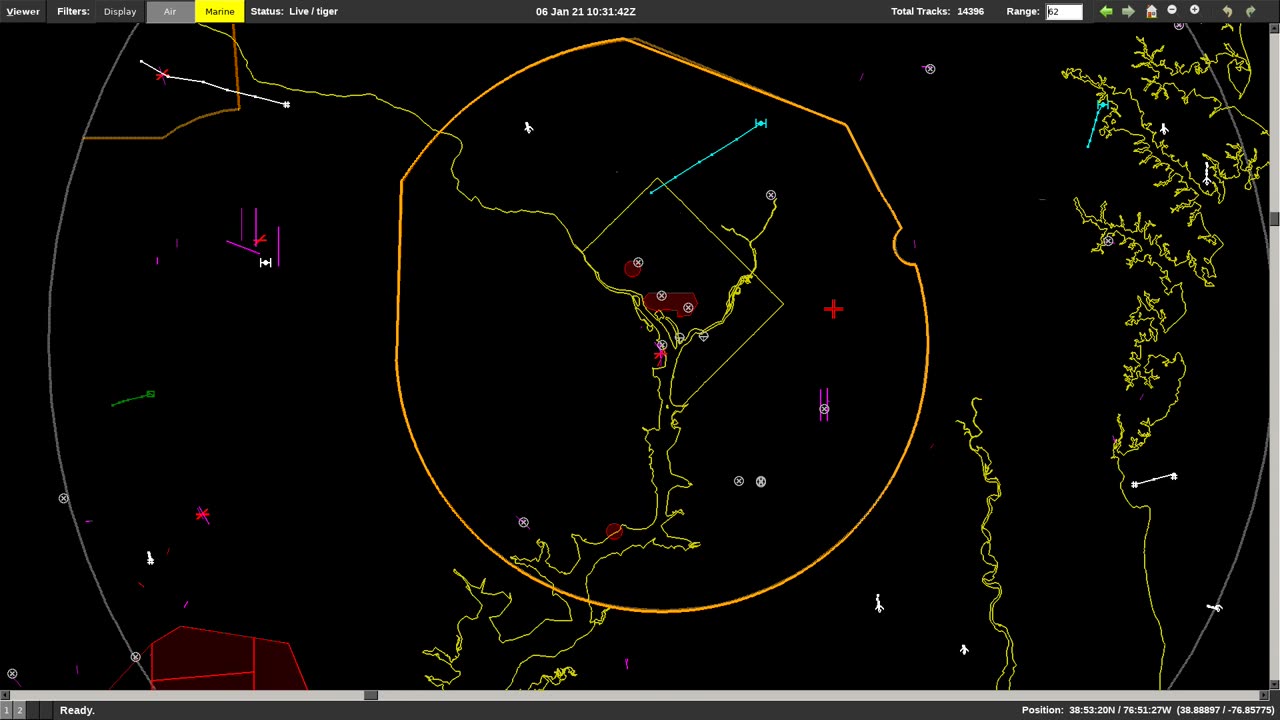Toggle the Air tracks filter

point(170,12)
